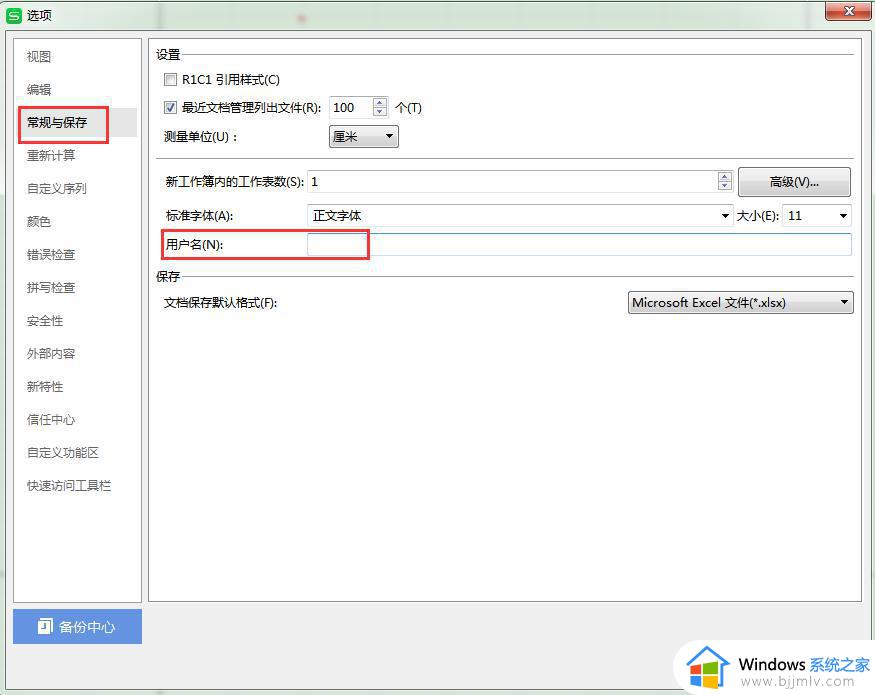Viewport: 875px width, 695px height.
Task: Select the 视图 category
Action: [x=39, y=56]
